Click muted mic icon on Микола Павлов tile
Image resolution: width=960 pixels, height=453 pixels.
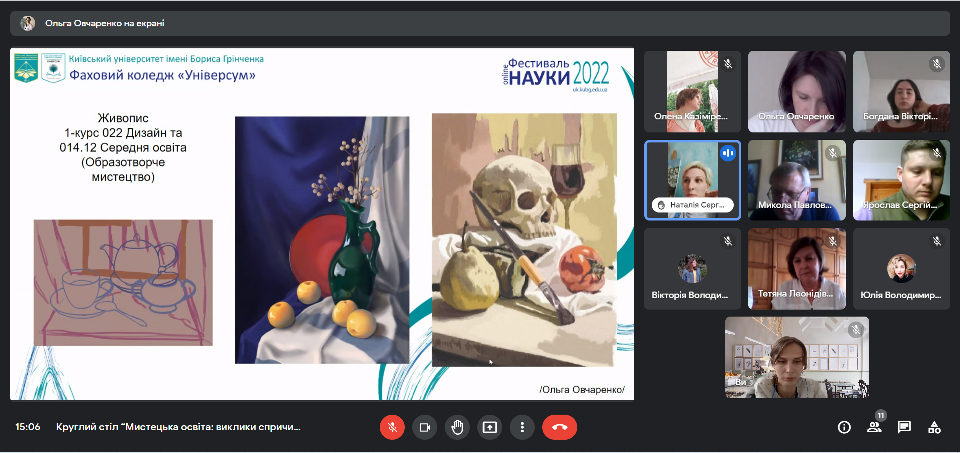coord(831,153)
